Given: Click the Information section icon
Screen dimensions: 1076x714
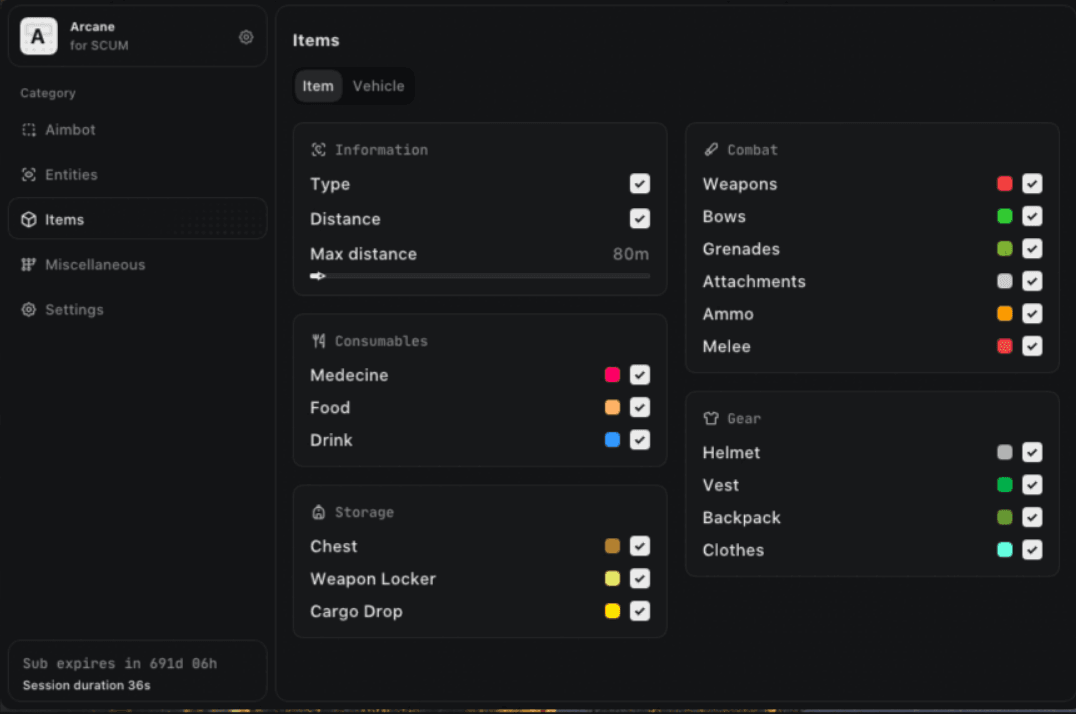Looking at the screenshot, I should coord(319,150).
